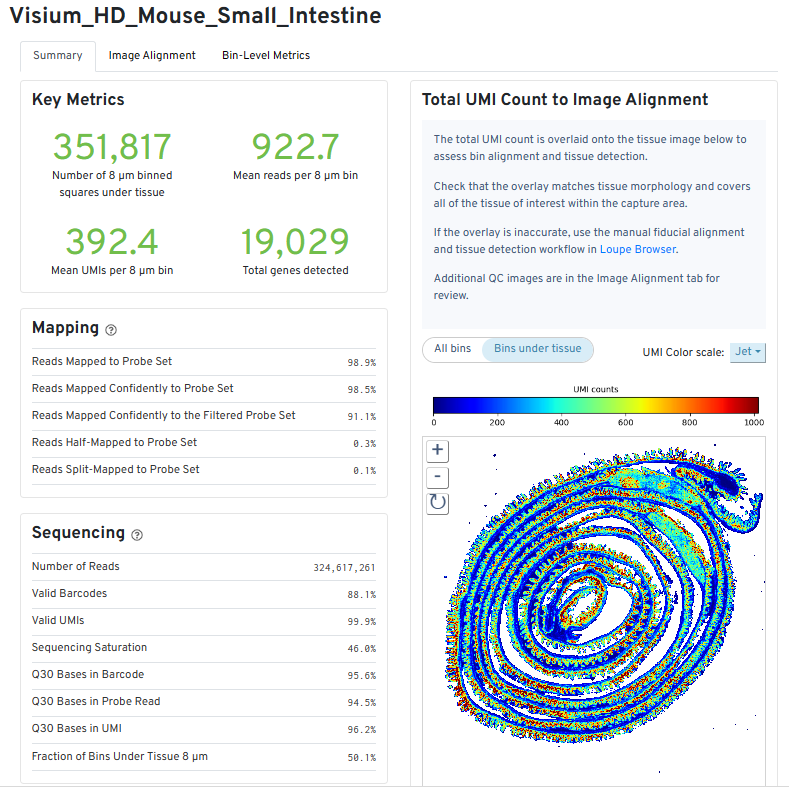Select the 46.0% saturation value
The height and width of the screenshot is (787, 789).
tap(361, 649)
